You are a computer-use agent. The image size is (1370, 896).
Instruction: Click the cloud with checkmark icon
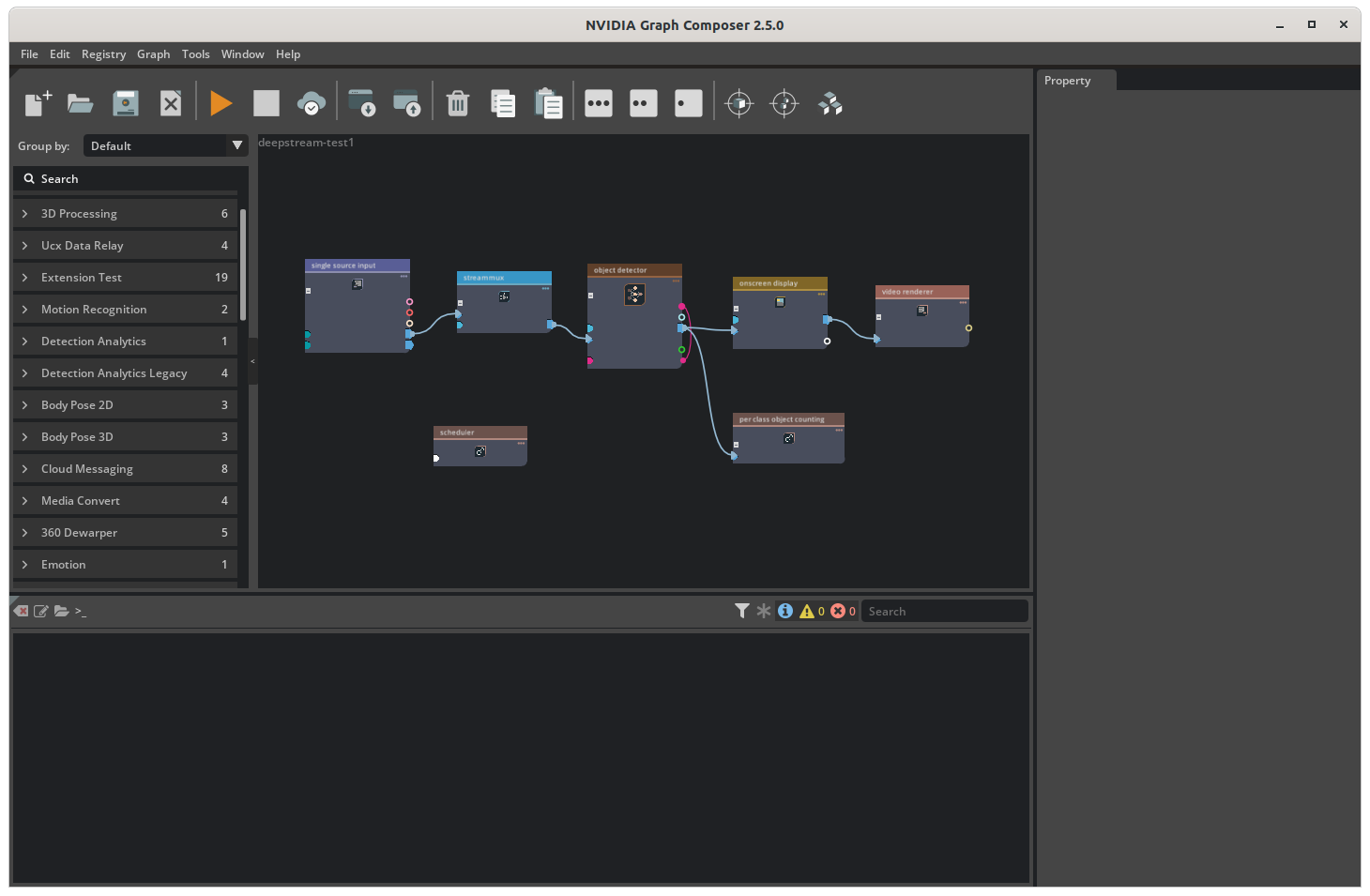(x=312, y=103)
